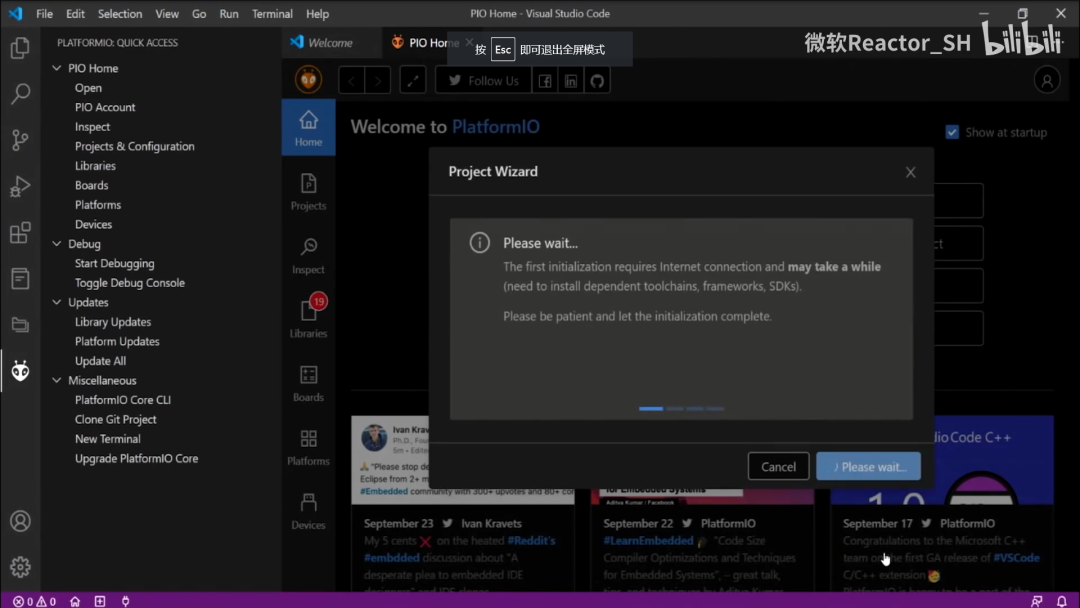This screenshot has width=1080, height=608.
Task: Click the plug serial port icon in status bar
Action: pos(125,601)
